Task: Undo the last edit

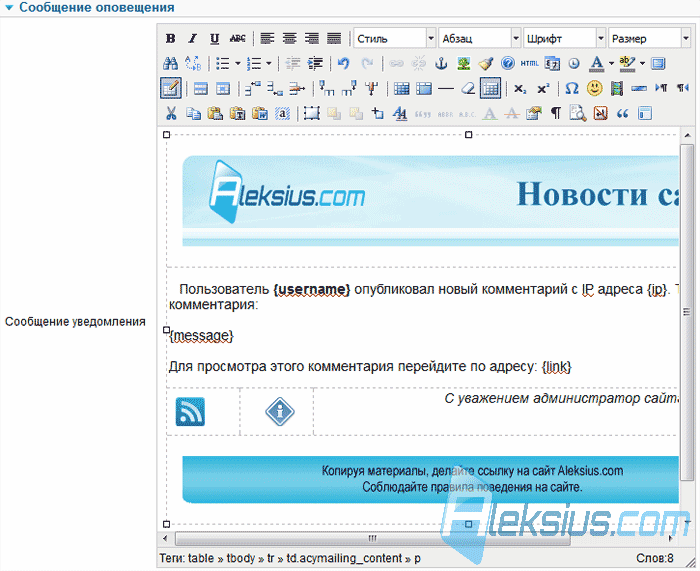Action: coord(343,63)
